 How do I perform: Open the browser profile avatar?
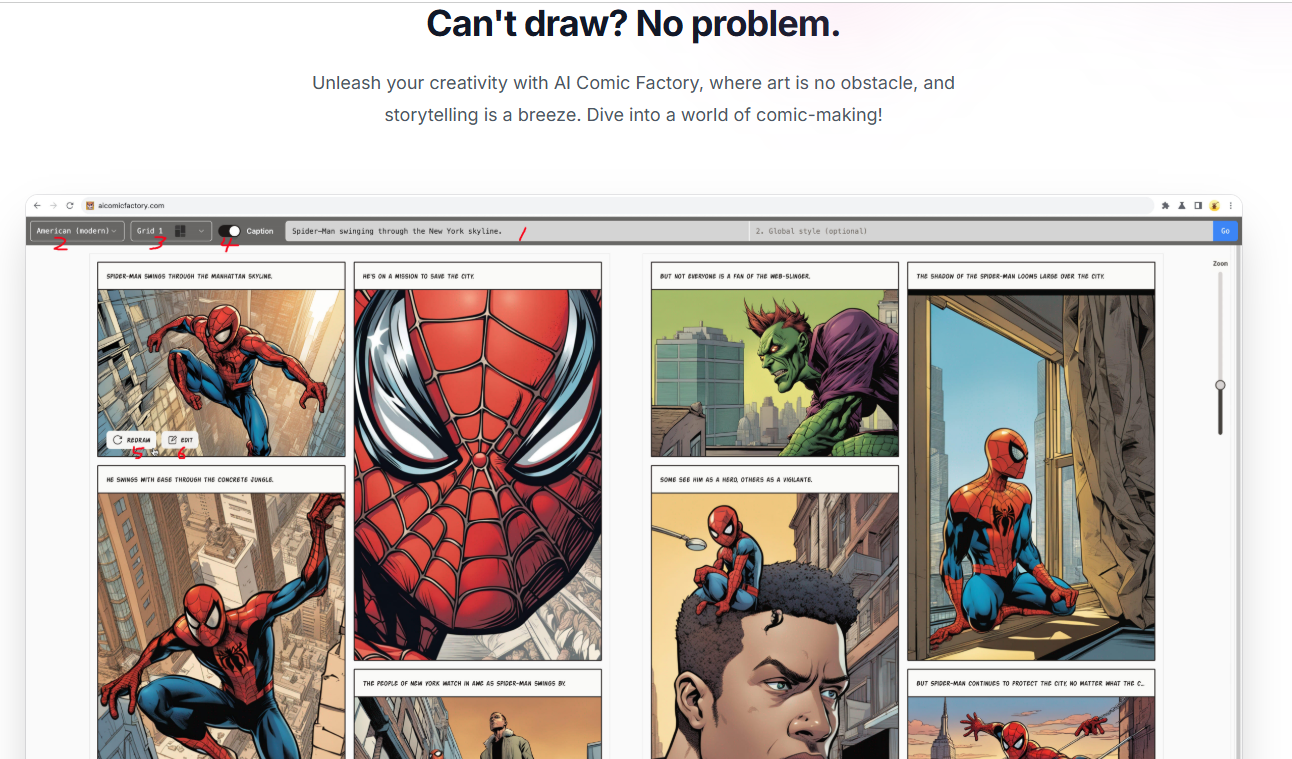[1214, 205]
